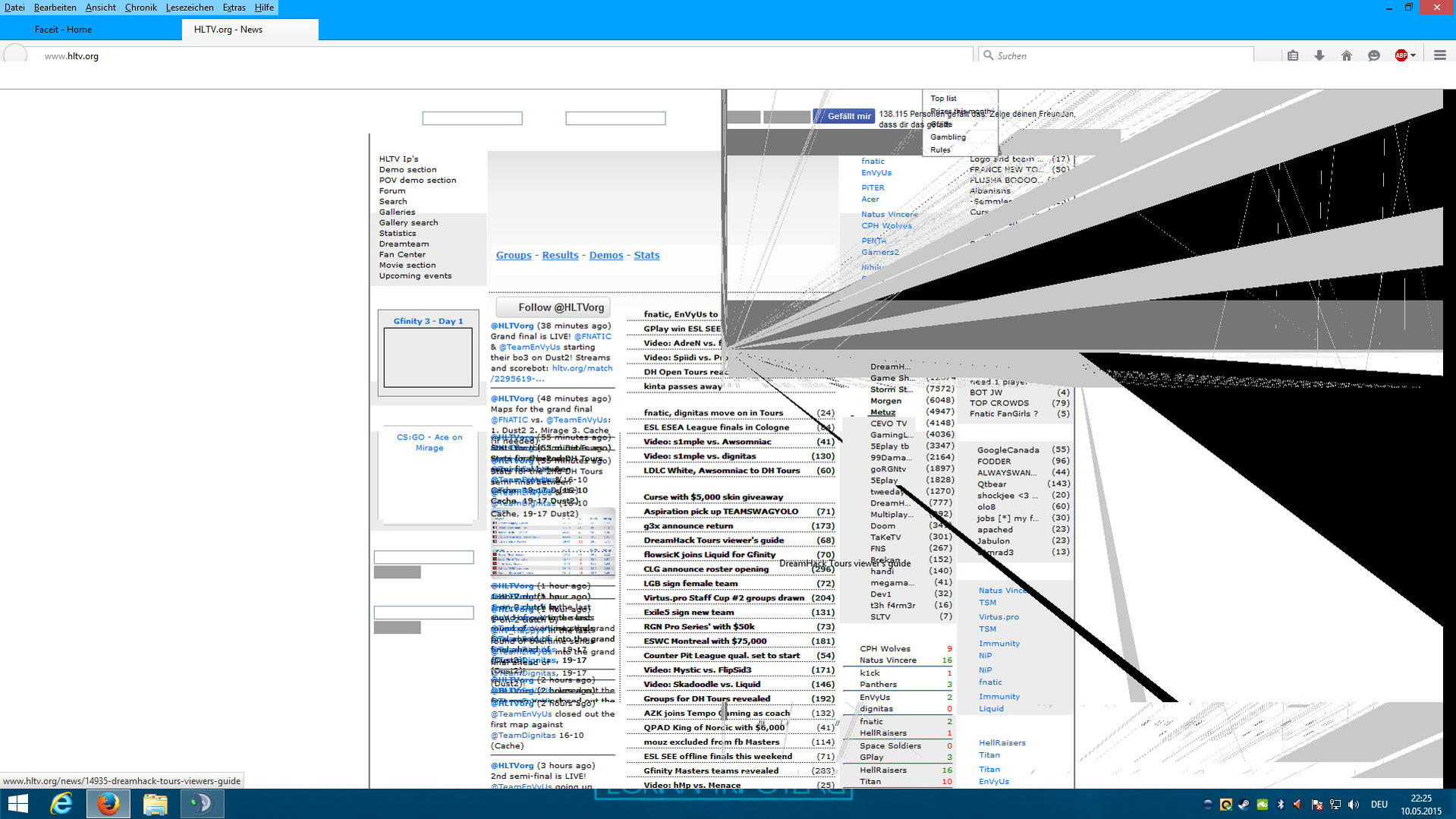Open the Virtus.pro link in match list
The height and width of the screenshot is (819, 1456).
point(998,617)
